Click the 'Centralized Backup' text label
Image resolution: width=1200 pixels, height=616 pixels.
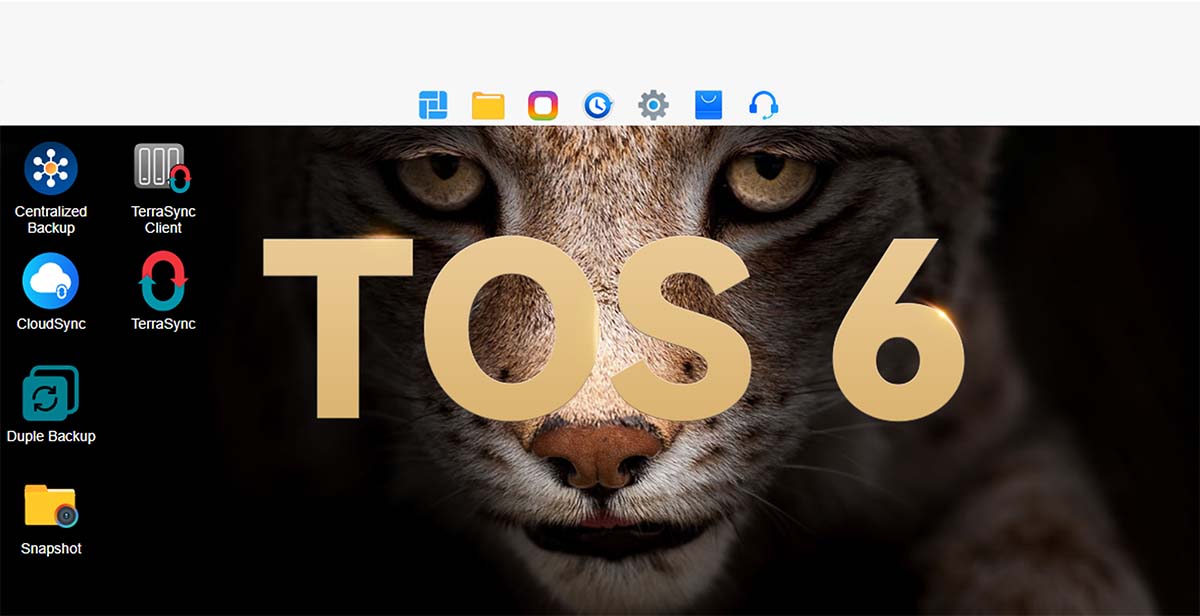coord(51,220)
